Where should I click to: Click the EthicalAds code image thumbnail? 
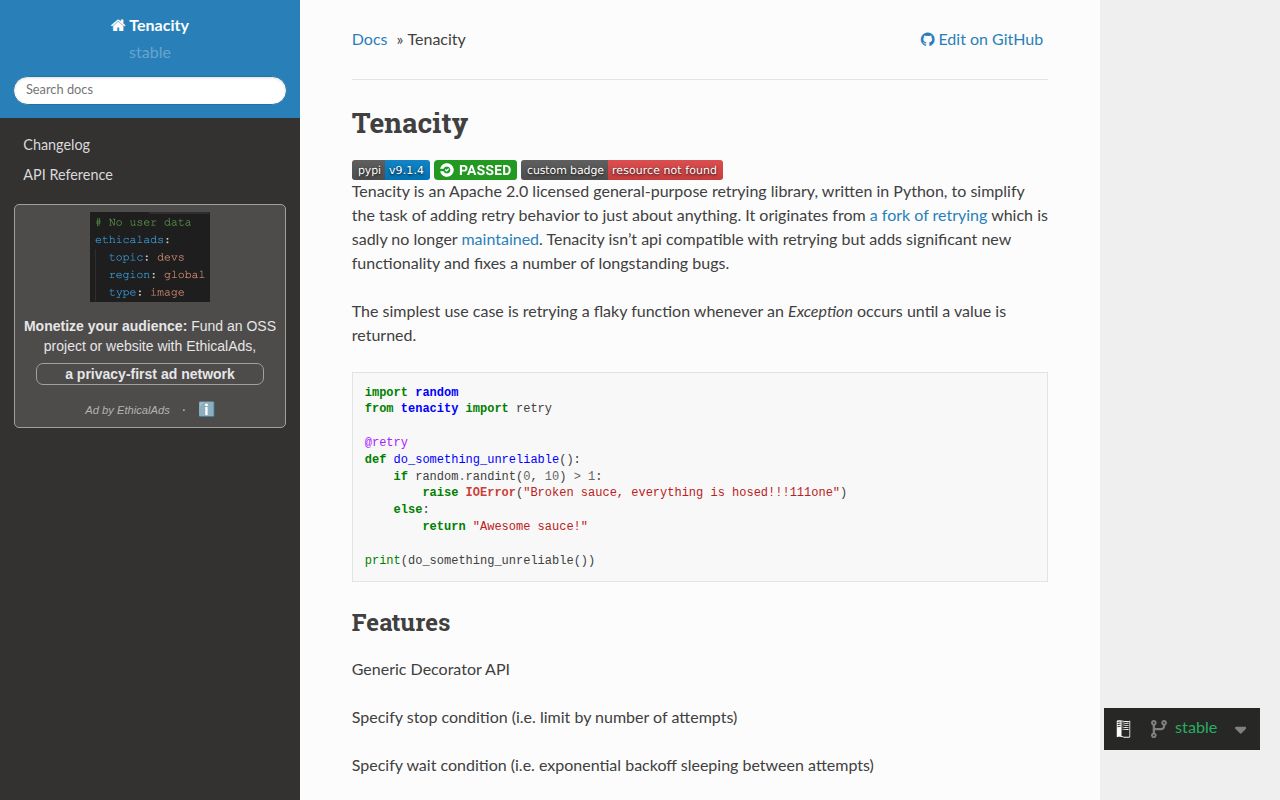click(150, 257)
